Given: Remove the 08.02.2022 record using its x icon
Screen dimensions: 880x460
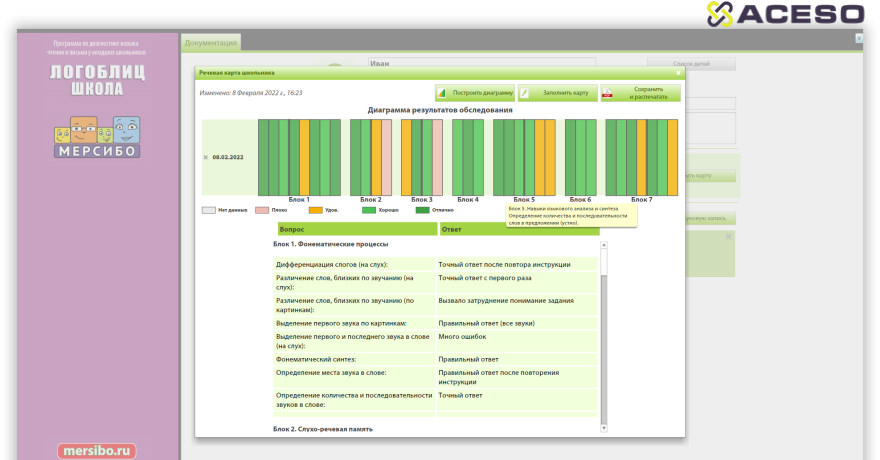Looking at the screenshot, I should (206, 158).
